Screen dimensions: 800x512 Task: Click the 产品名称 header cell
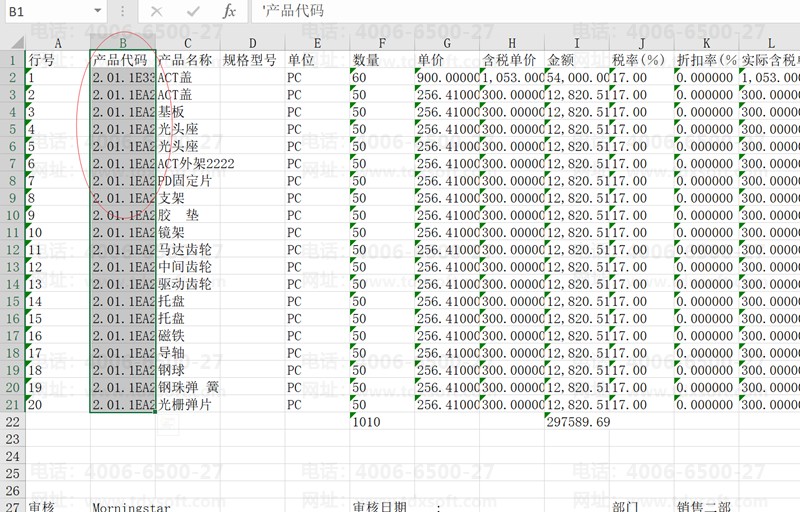187,60
